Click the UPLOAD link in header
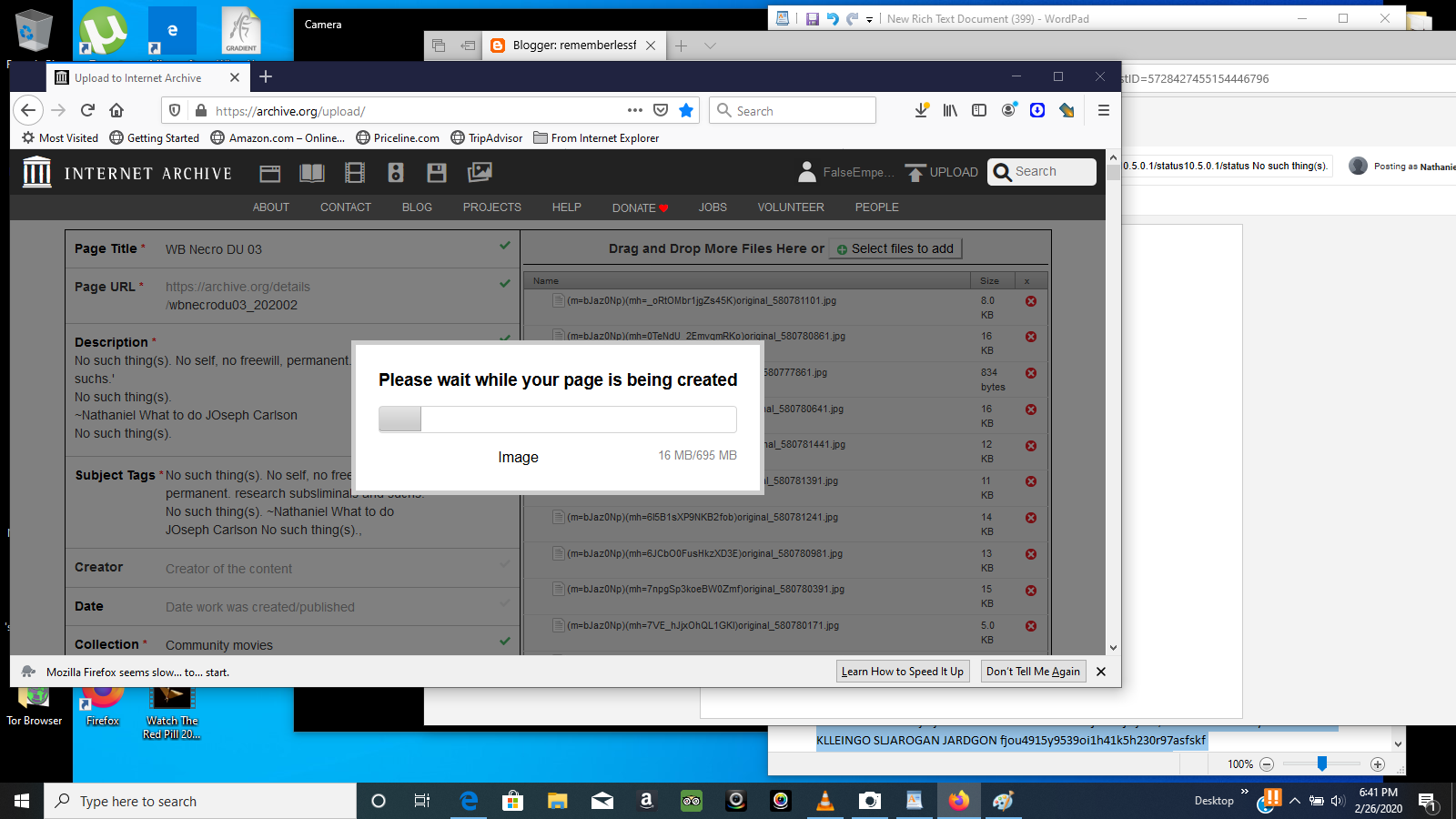This screenshot has width=1456, height=819. pyautogui.click(x=942, y=172)
